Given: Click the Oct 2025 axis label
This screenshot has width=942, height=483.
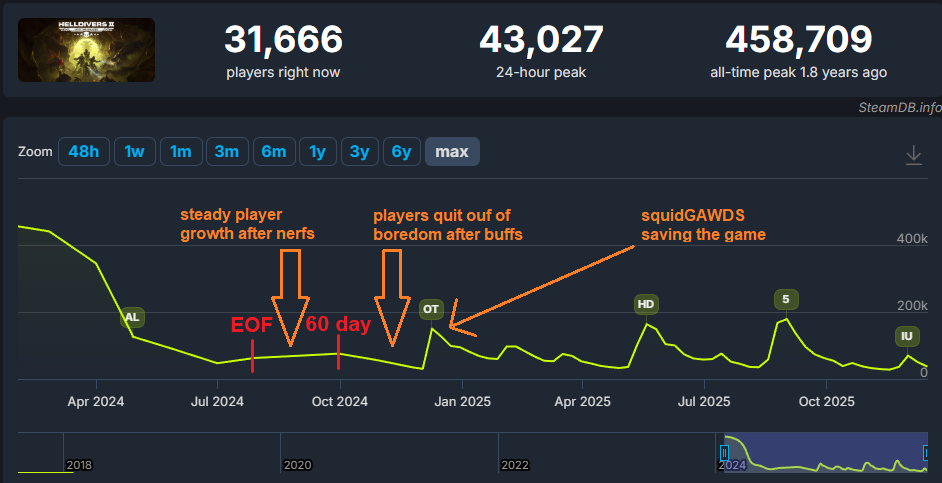Looking at the screenshot, I should 827,401.
